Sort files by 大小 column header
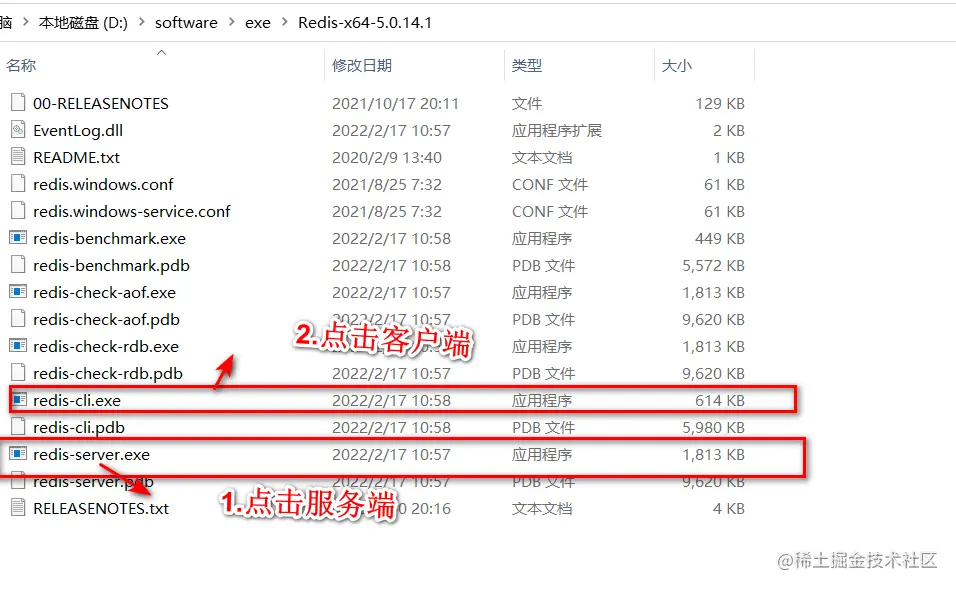This screenshot has width=956, height=589. click(x=677, y=65)
